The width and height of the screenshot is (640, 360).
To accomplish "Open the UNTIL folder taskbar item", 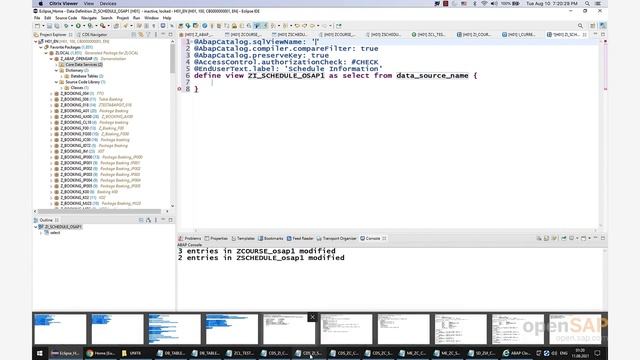I will [132, 353].
